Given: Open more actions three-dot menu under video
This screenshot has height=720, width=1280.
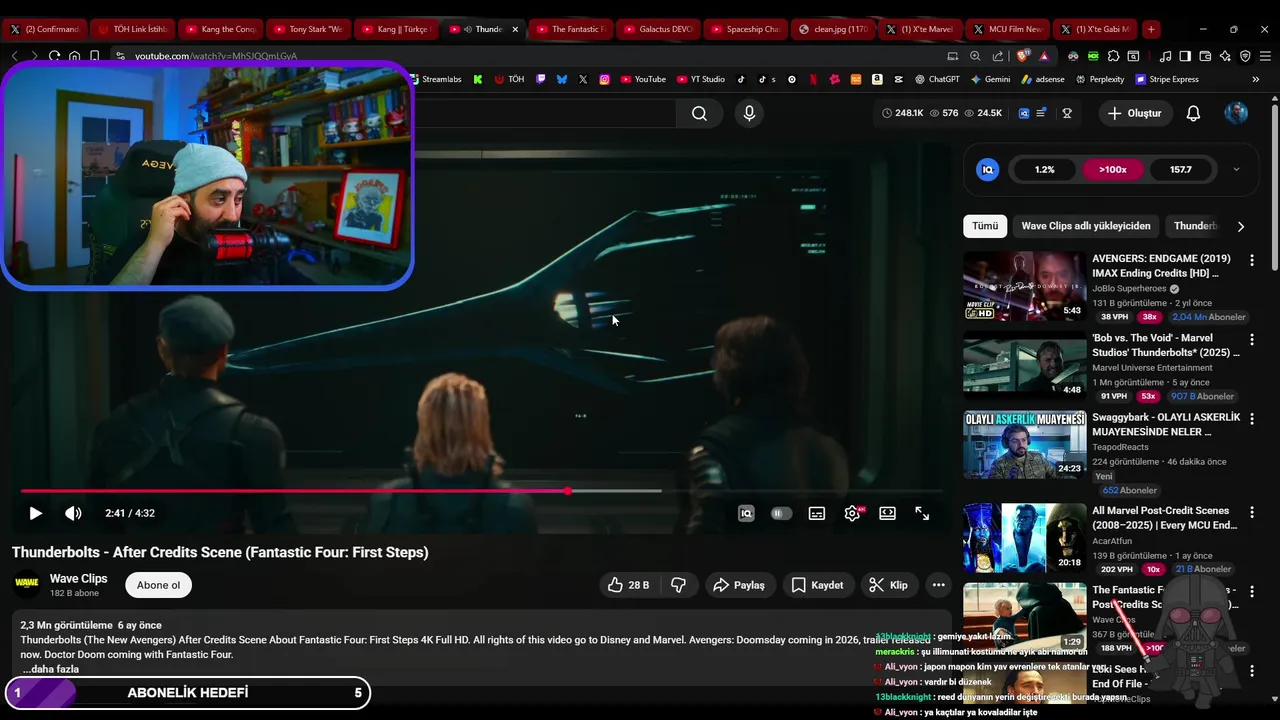Looking at the screenshot, I should pyautogui.click(x=938, y=585).
